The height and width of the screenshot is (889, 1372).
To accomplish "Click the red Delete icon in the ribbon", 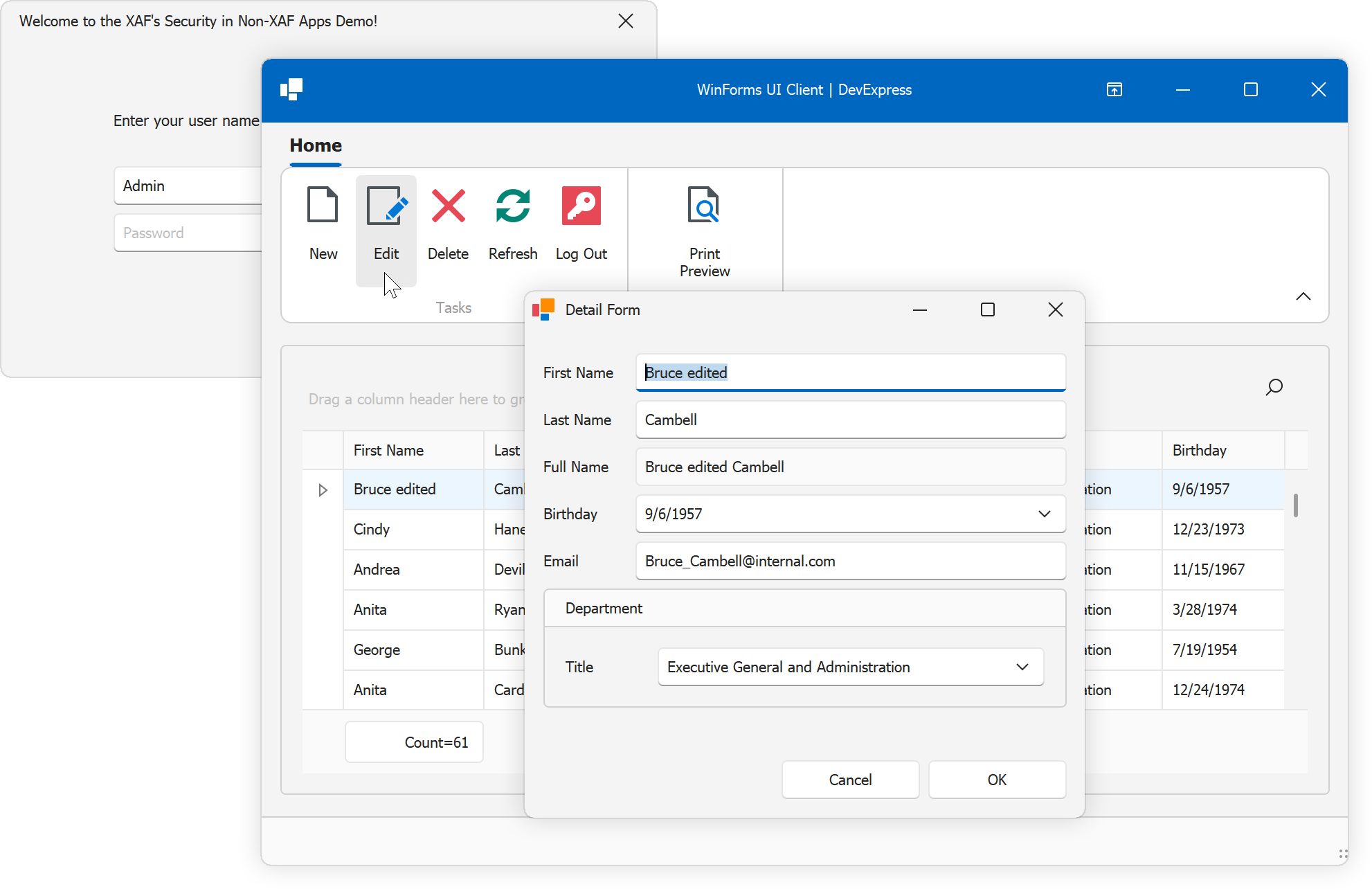I will (x=448, y=206).
